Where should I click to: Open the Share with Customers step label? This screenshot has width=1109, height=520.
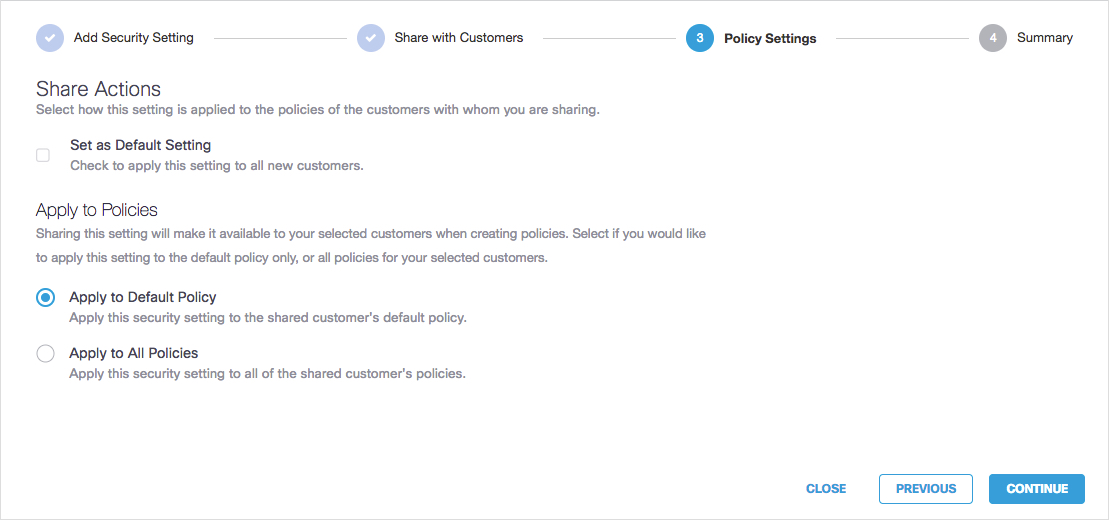[459, 38]
